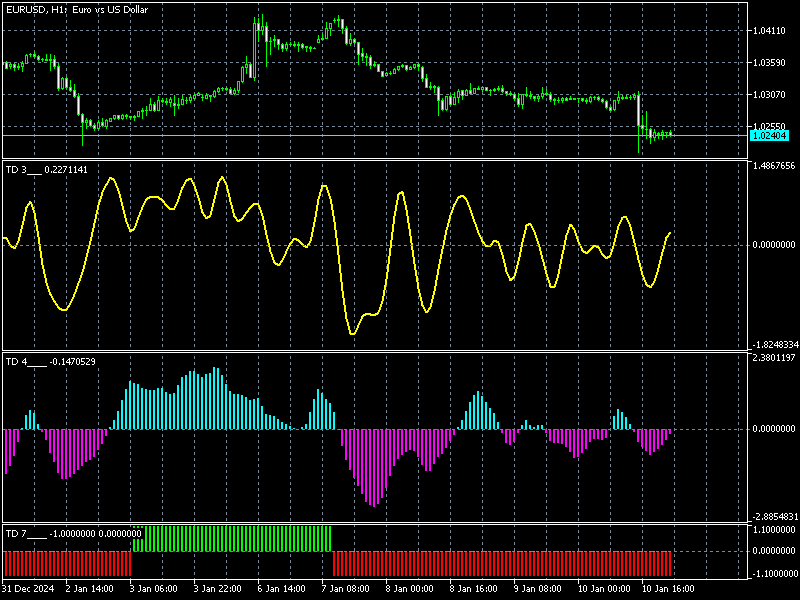Click the -2.8854831 scale minimum of TD 4
The image size is (800, 600).
(x=774, y=516)
